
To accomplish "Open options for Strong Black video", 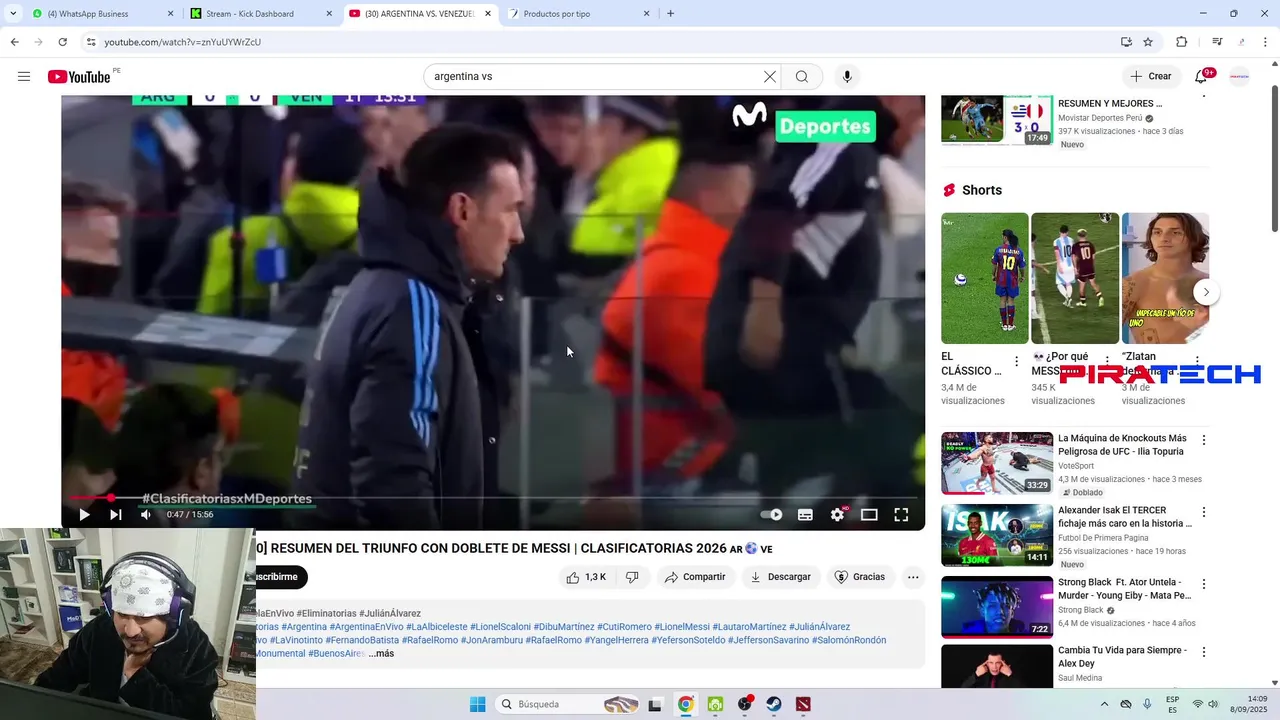I will (1204, 584).
